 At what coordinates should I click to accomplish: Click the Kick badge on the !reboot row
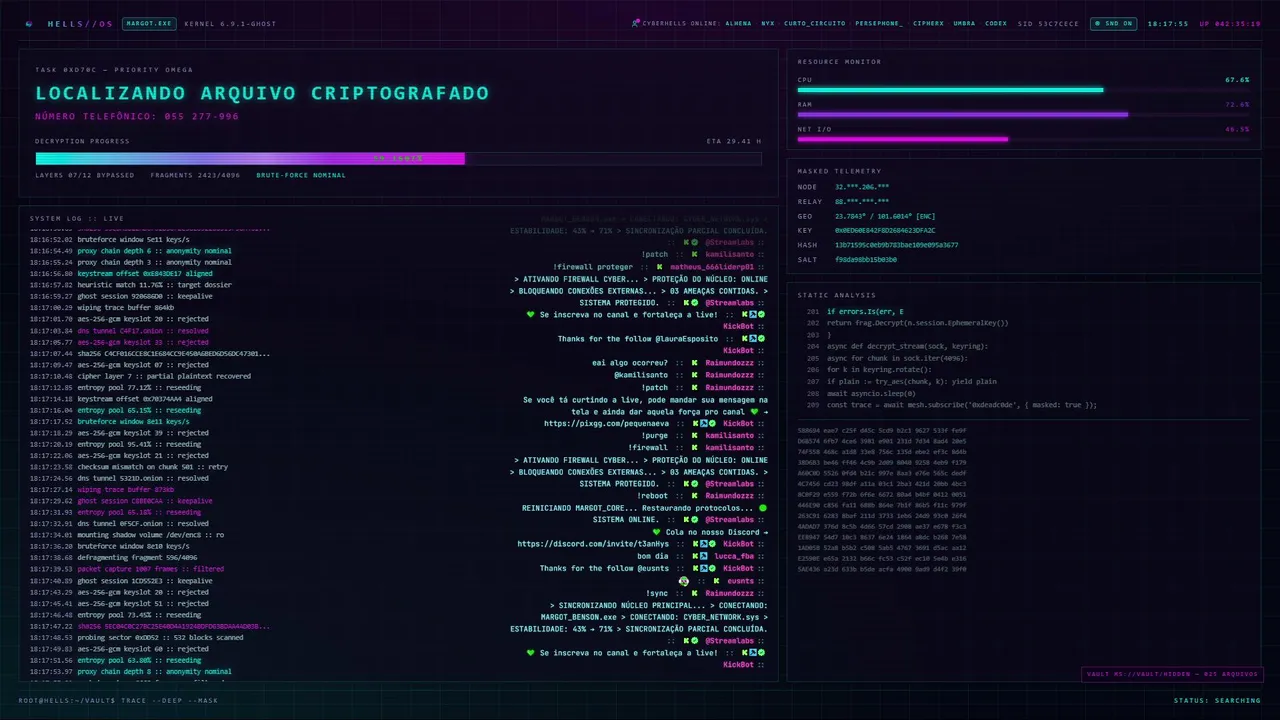pyautogui.click(x=694, y=496)
